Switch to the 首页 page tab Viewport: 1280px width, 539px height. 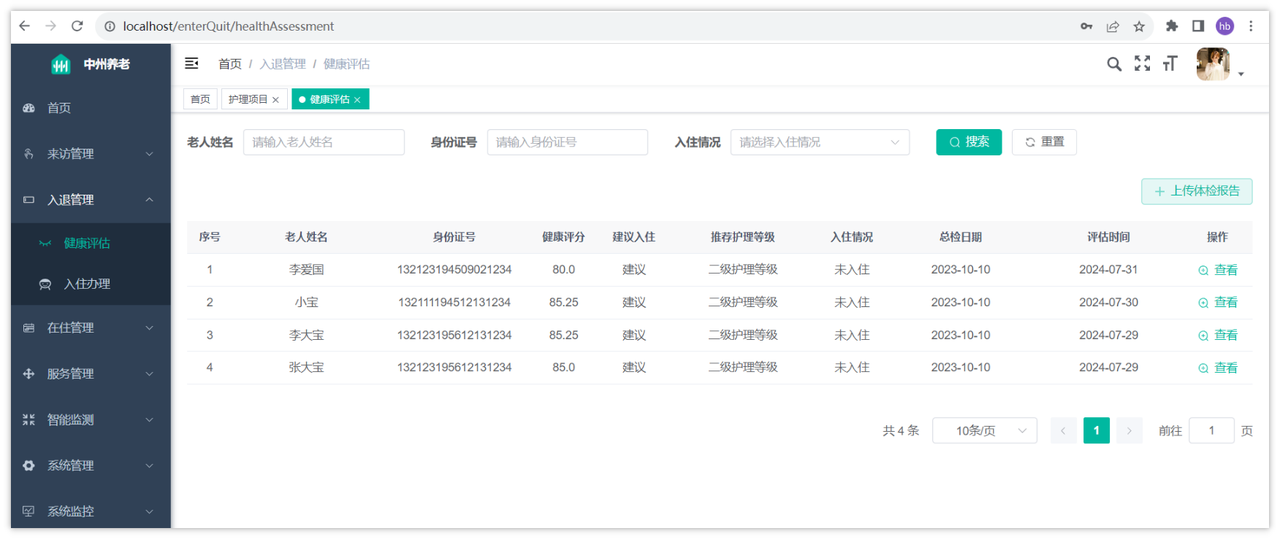pyautogui.click(x=201, y=100)
